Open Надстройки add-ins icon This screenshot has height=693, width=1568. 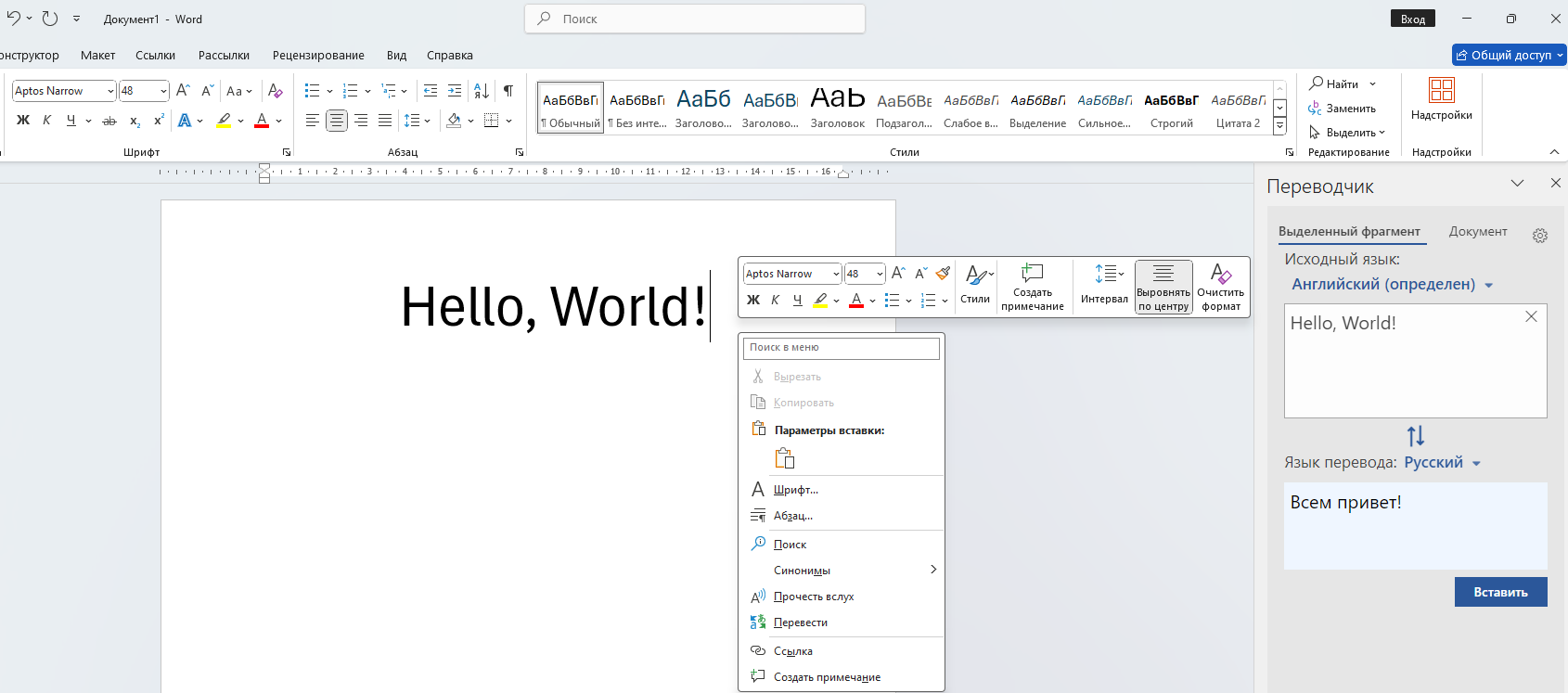[x=1441, y=99]
